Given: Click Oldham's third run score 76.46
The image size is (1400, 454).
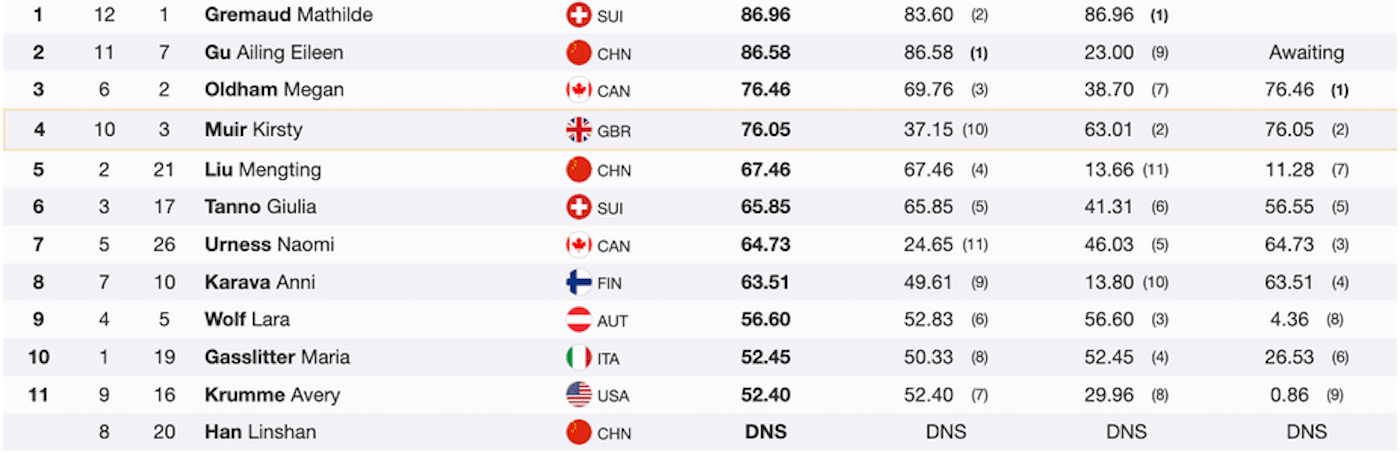Looking at the screenshot, I should pyautogui.click(x=1289, y=90).
